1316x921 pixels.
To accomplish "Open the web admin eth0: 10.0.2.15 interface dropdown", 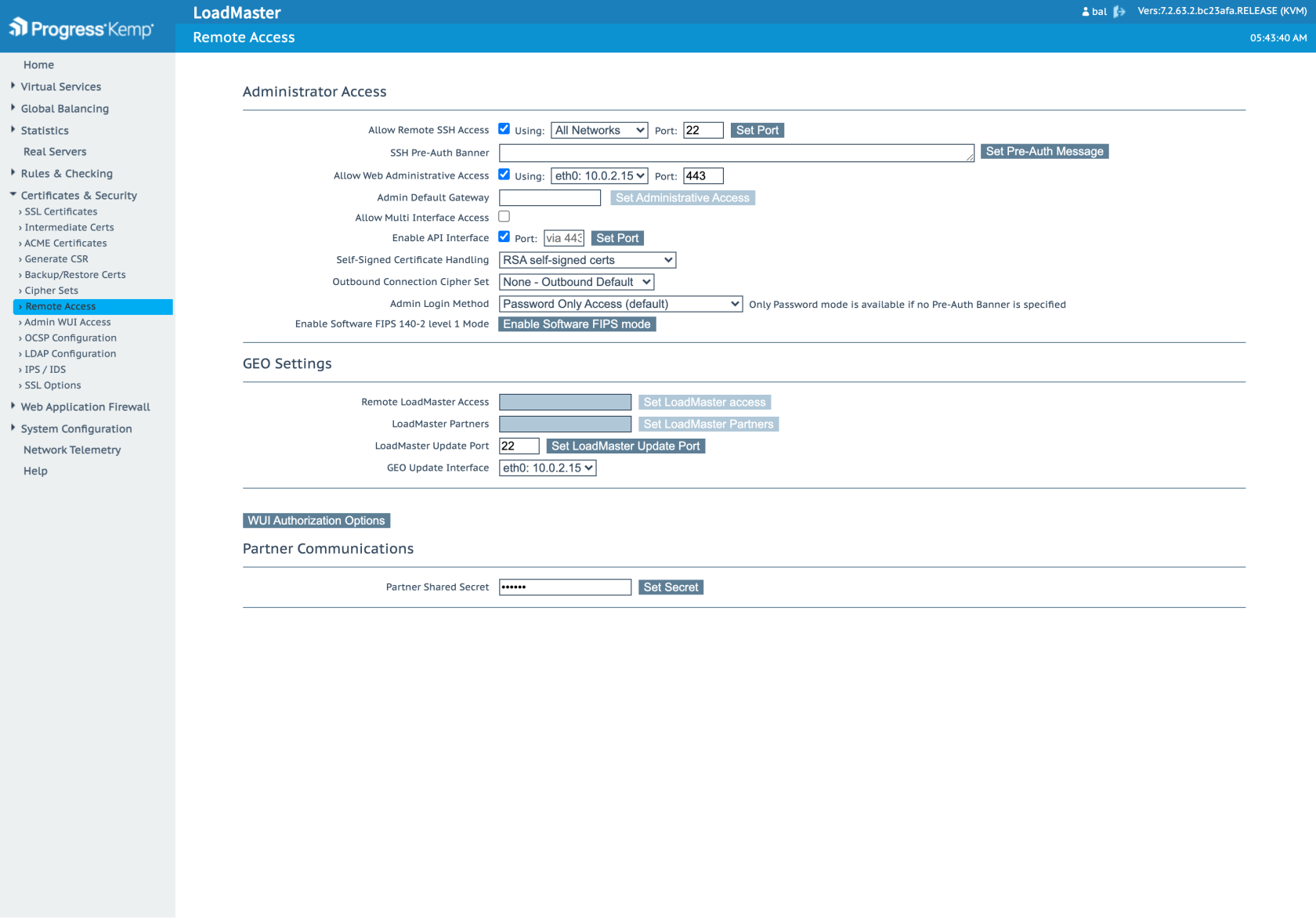I will pos(599,176).
